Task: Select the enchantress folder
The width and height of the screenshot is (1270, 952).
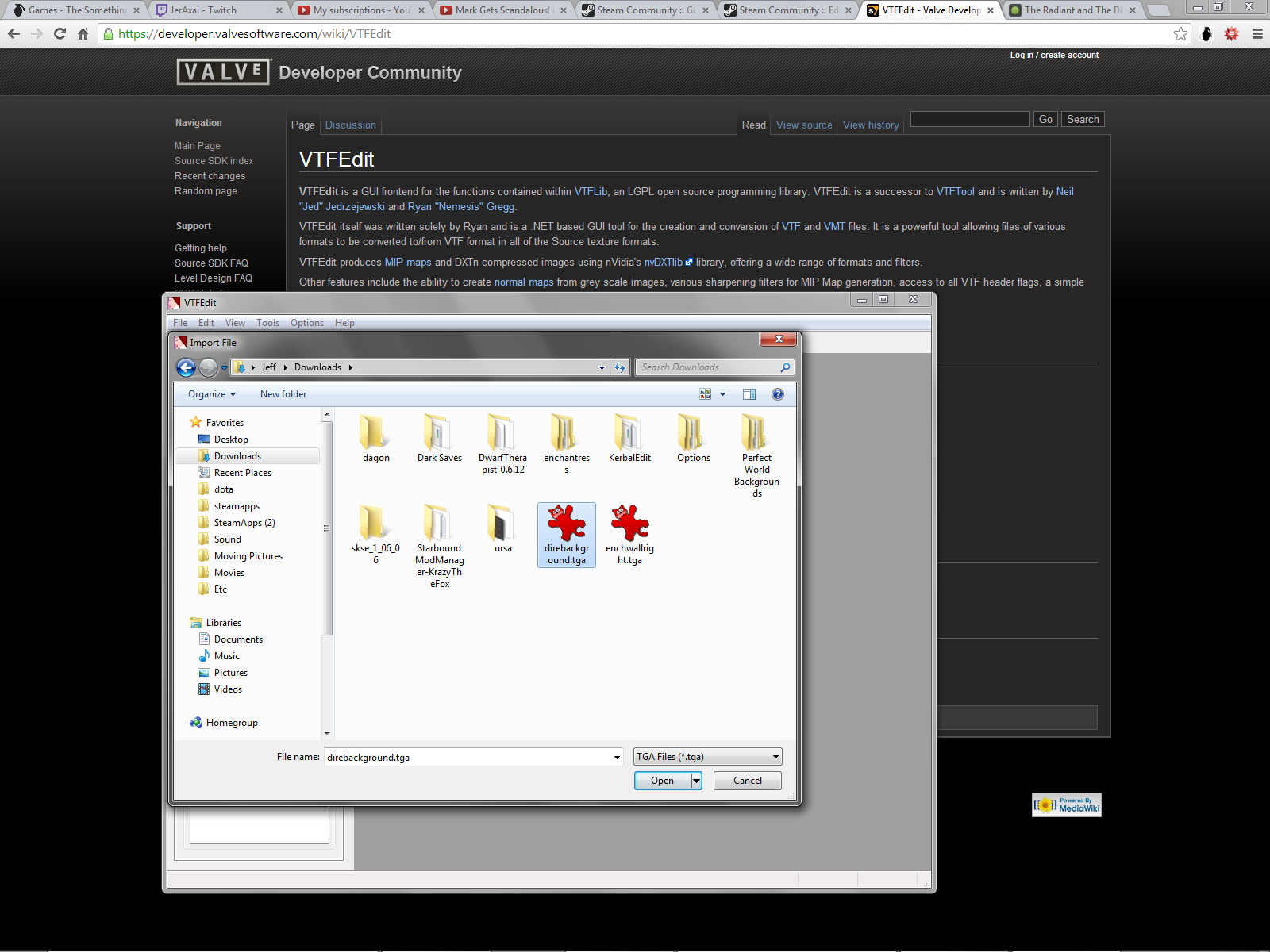Action: (x=567, y=444)
